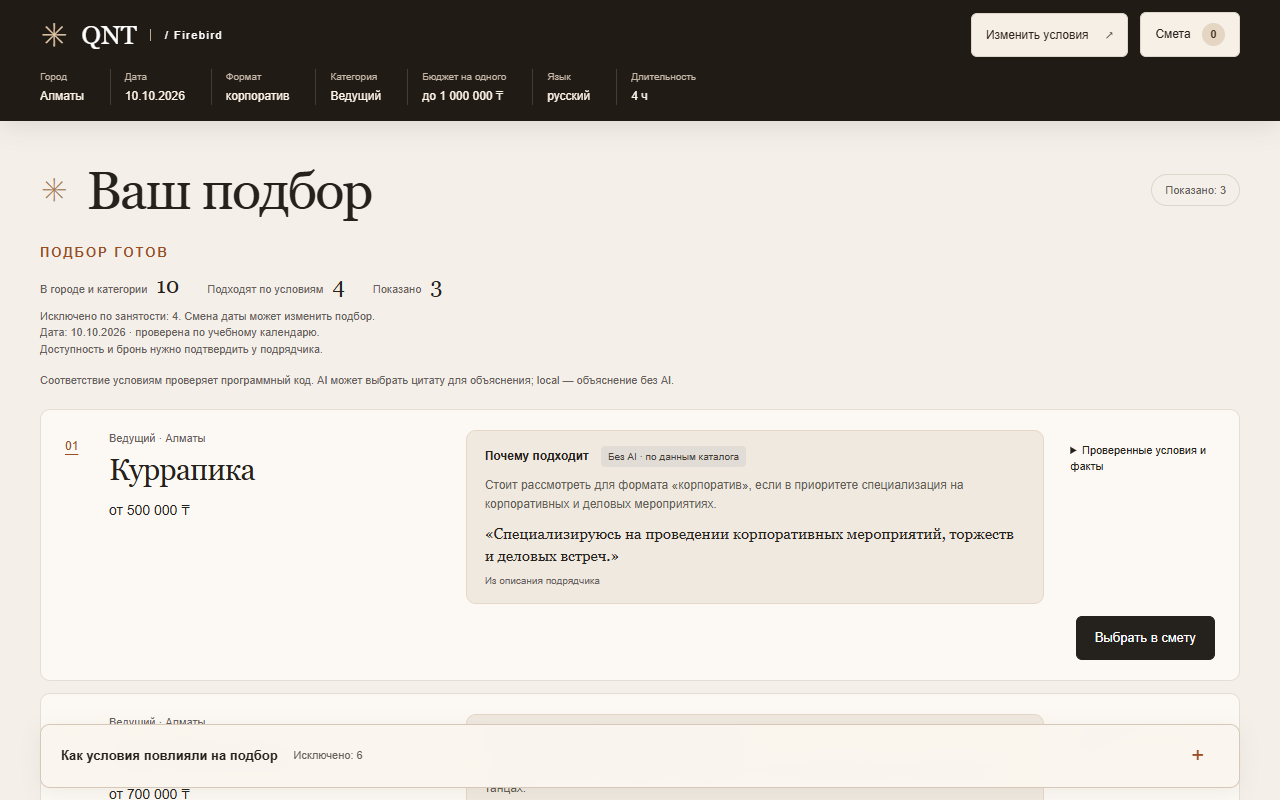Click the Почему подходит heading
The width and height of the screenshot is (1280, 800).
pyautogui.click(x=537, y=456)
